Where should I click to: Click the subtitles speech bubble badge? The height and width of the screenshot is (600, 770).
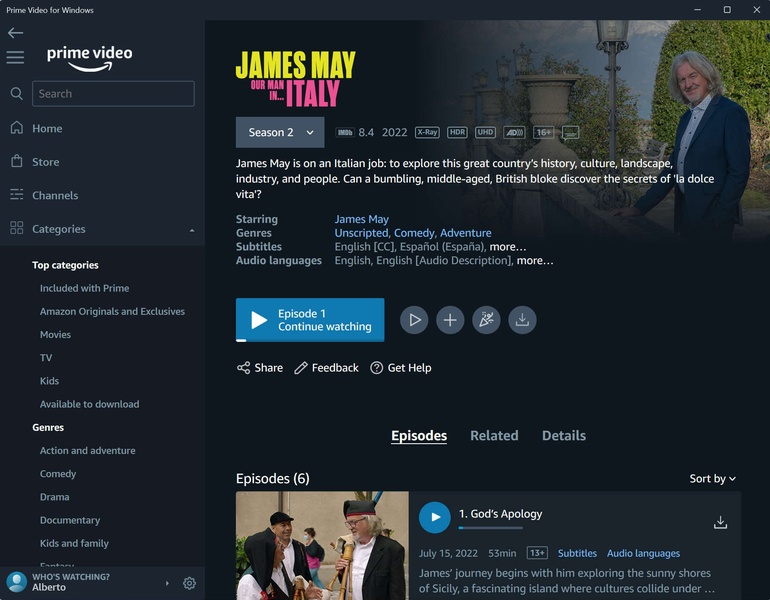(570, 133)
